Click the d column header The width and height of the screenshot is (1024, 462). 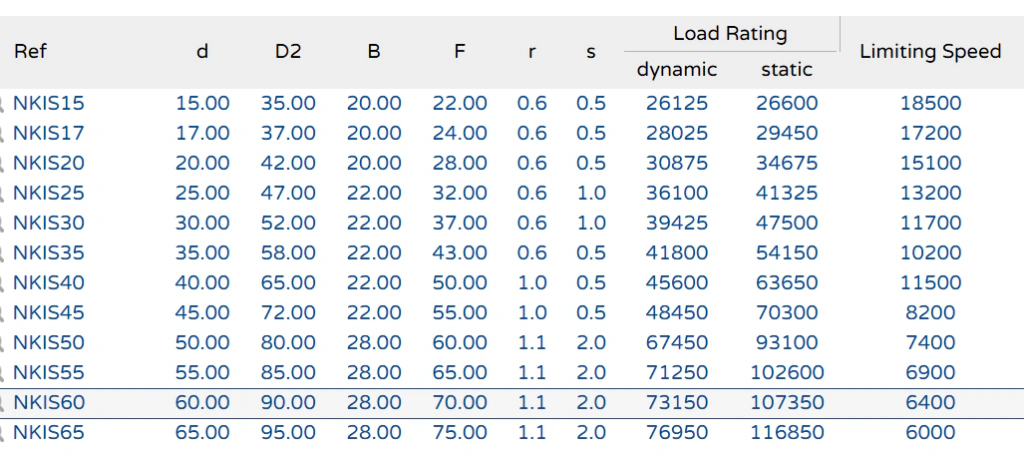pyautogui.click(x=202, y=51)
